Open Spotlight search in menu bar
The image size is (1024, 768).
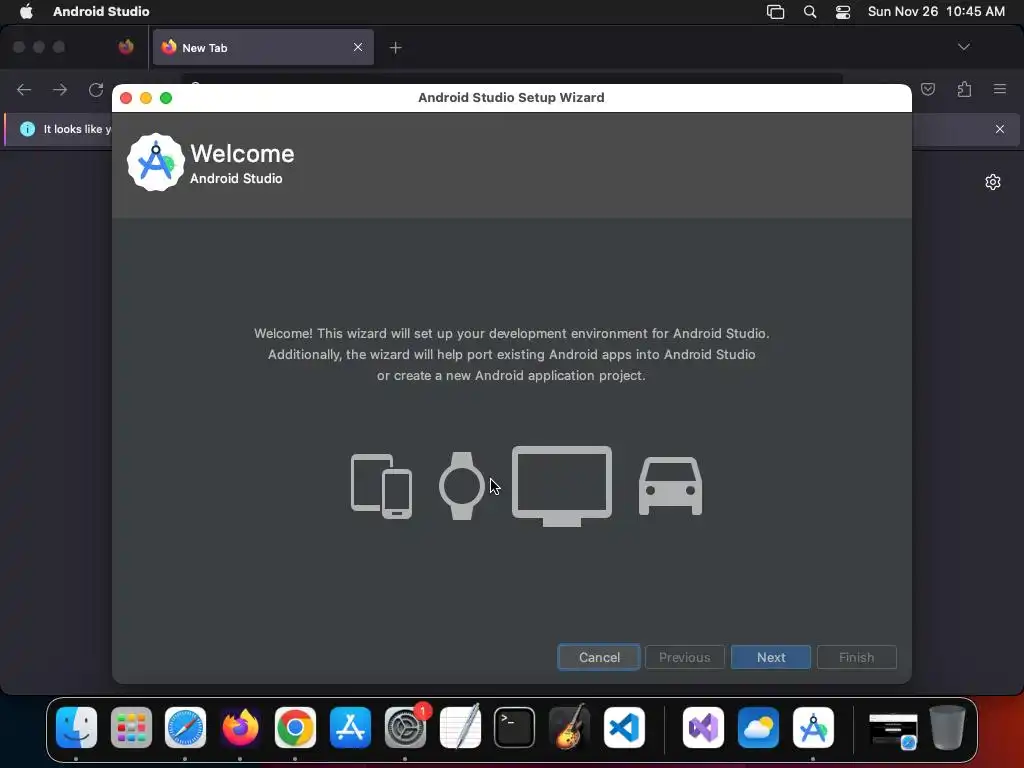tap(810, 12)
